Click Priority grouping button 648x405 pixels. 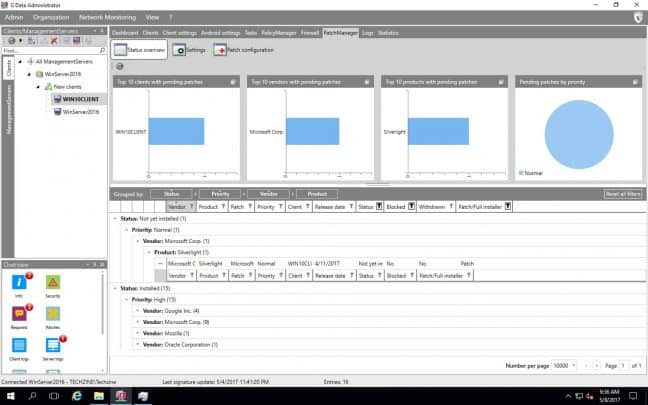[220, 194]
